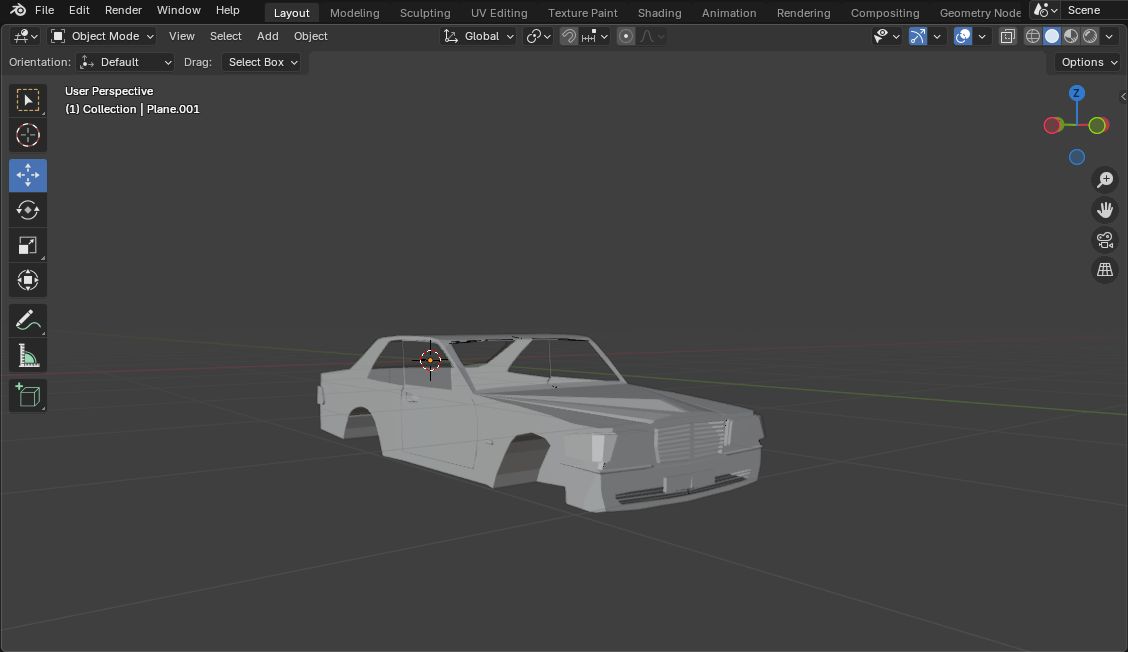Open the Help menu
The image size is (1128, 652).
[x=227, y=10]
